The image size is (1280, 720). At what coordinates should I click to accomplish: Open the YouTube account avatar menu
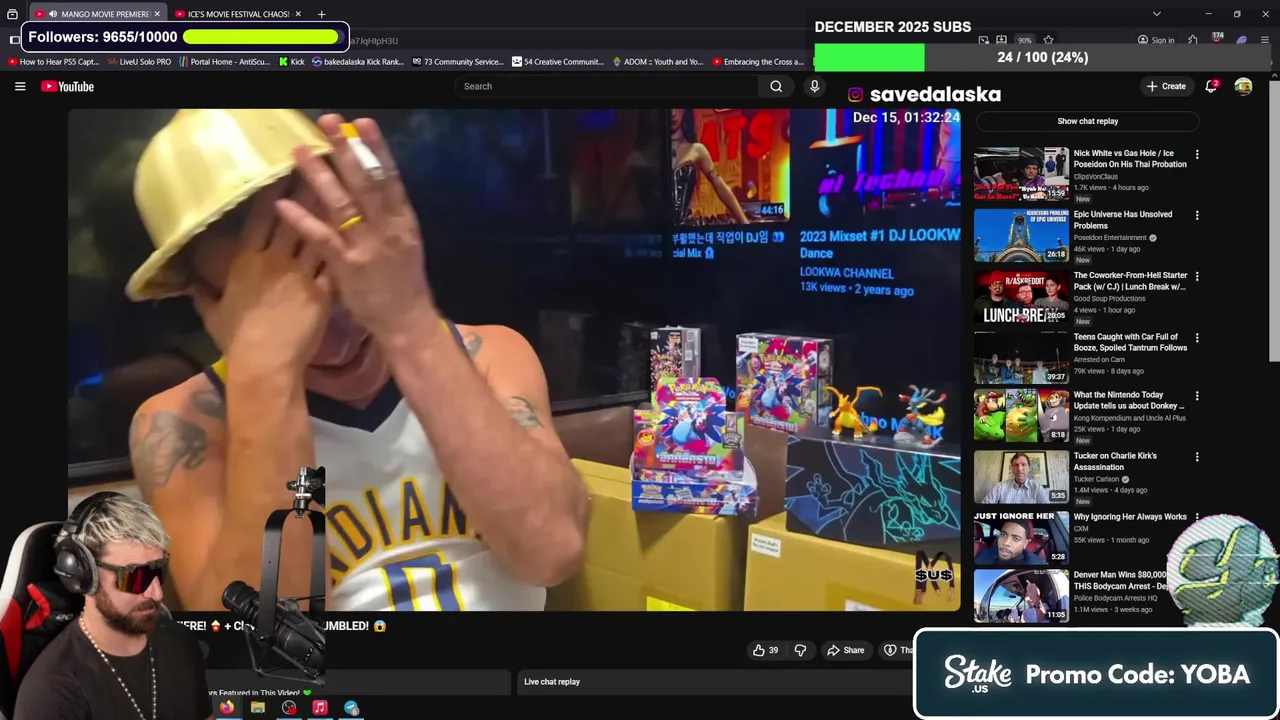[1243, 86]
